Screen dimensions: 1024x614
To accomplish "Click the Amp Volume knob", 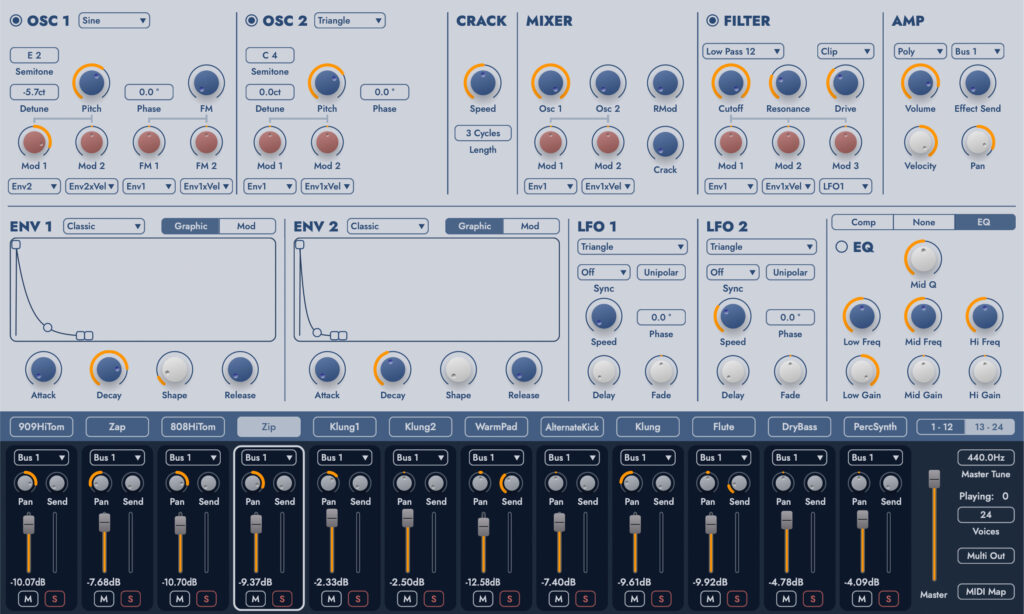I will click(x=920, y=82).
